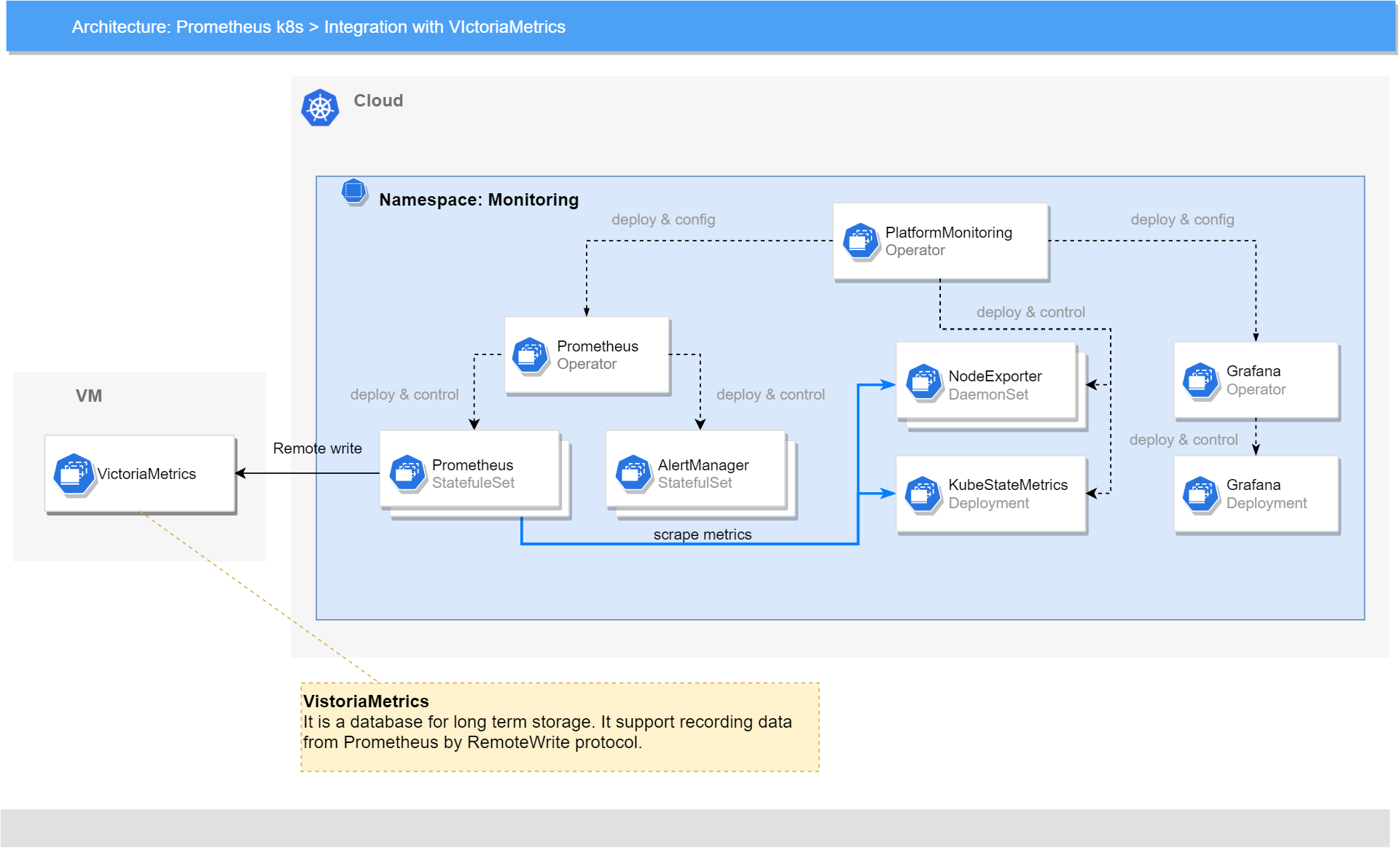Viewport: 1400px width, 848px height.
Task: Click the DaemonSet subtitle under NodeExporter
Action: tap(988, 394)
